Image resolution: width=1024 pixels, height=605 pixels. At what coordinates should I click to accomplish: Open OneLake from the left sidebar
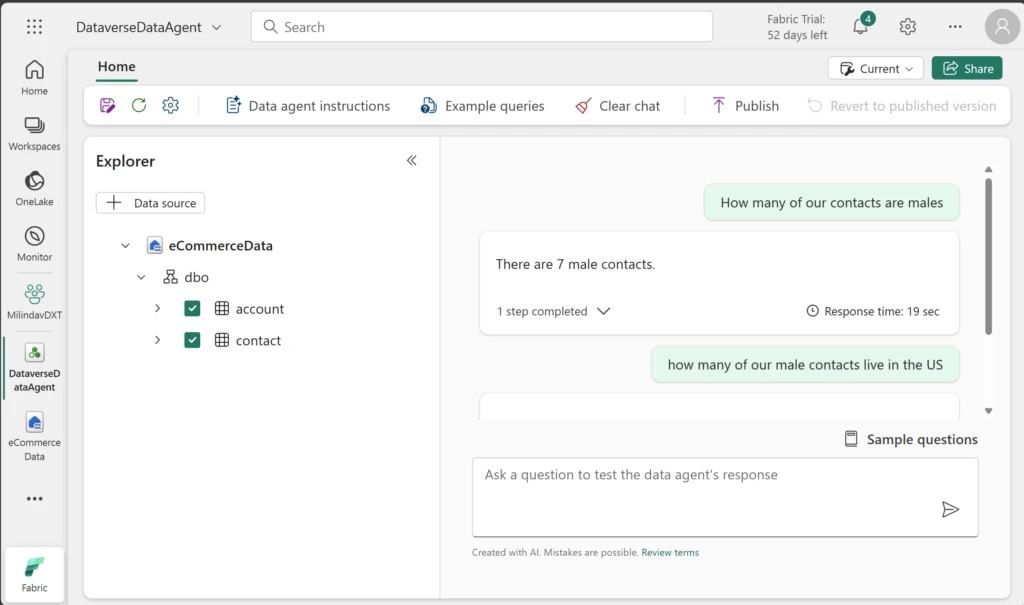pyautogui.click(x=33, y=190)
